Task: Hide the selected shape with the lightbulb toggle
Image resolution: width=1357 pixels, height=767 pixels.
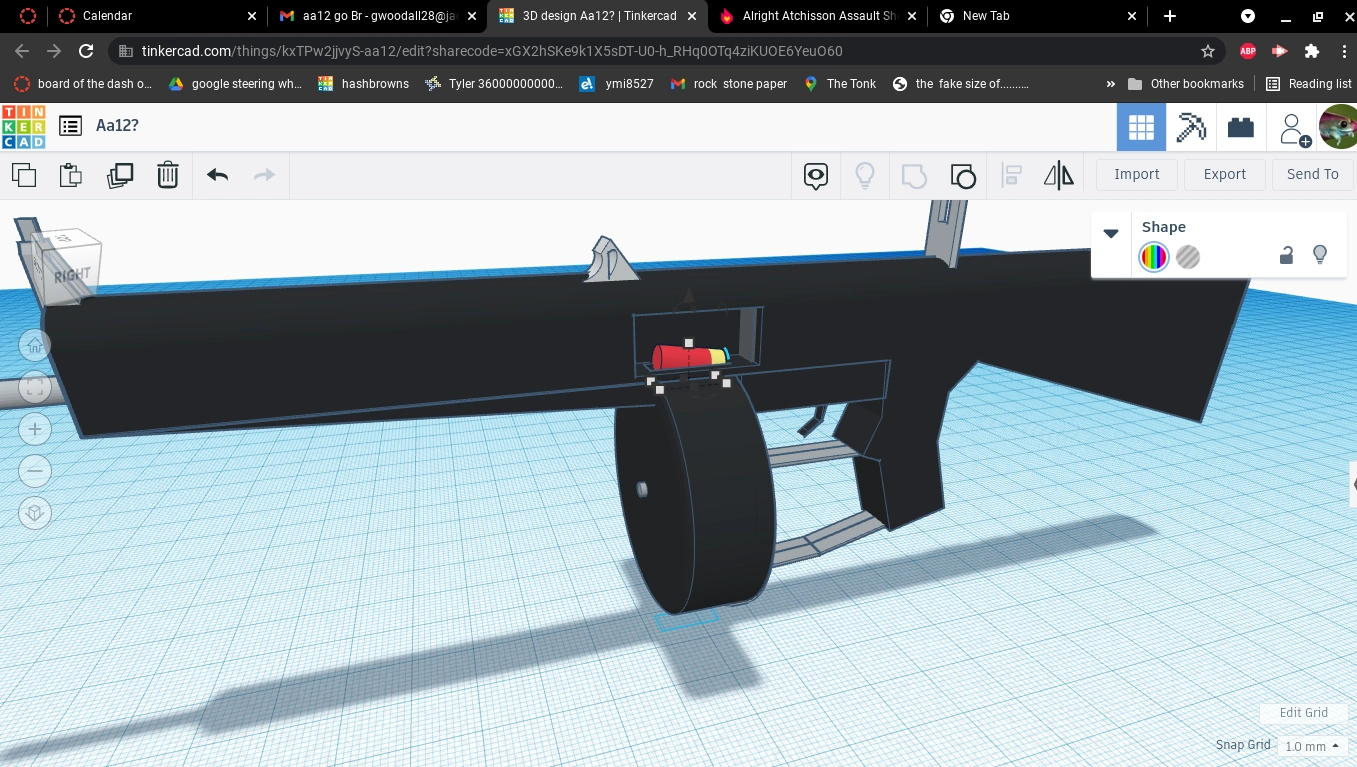Action: pos(1320,255)
